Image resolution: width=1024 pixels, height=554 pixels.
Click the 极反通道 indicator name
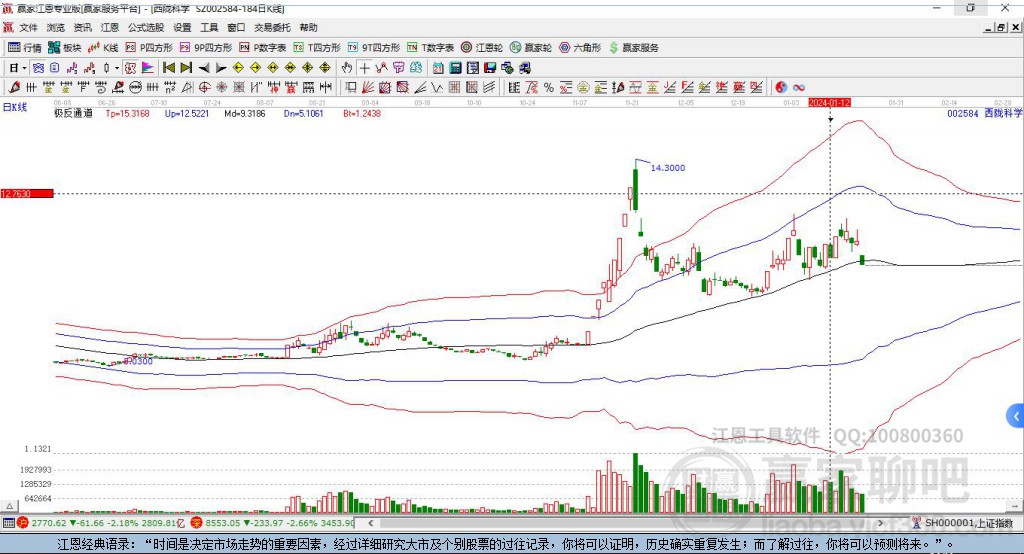[x=73, y=113]
